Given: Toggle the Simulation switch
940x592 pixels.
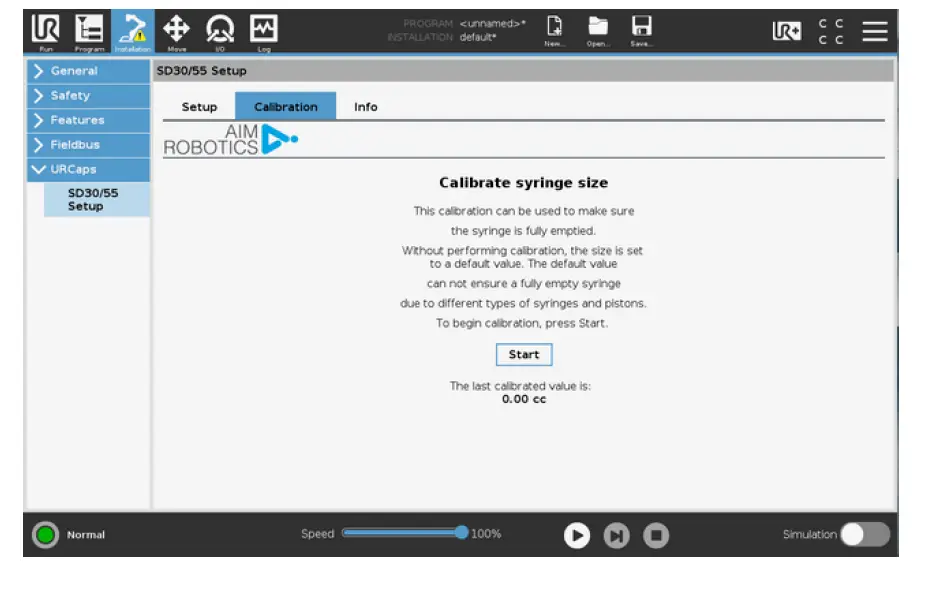Looking at the screenshot, I should [x=865, y=534].
